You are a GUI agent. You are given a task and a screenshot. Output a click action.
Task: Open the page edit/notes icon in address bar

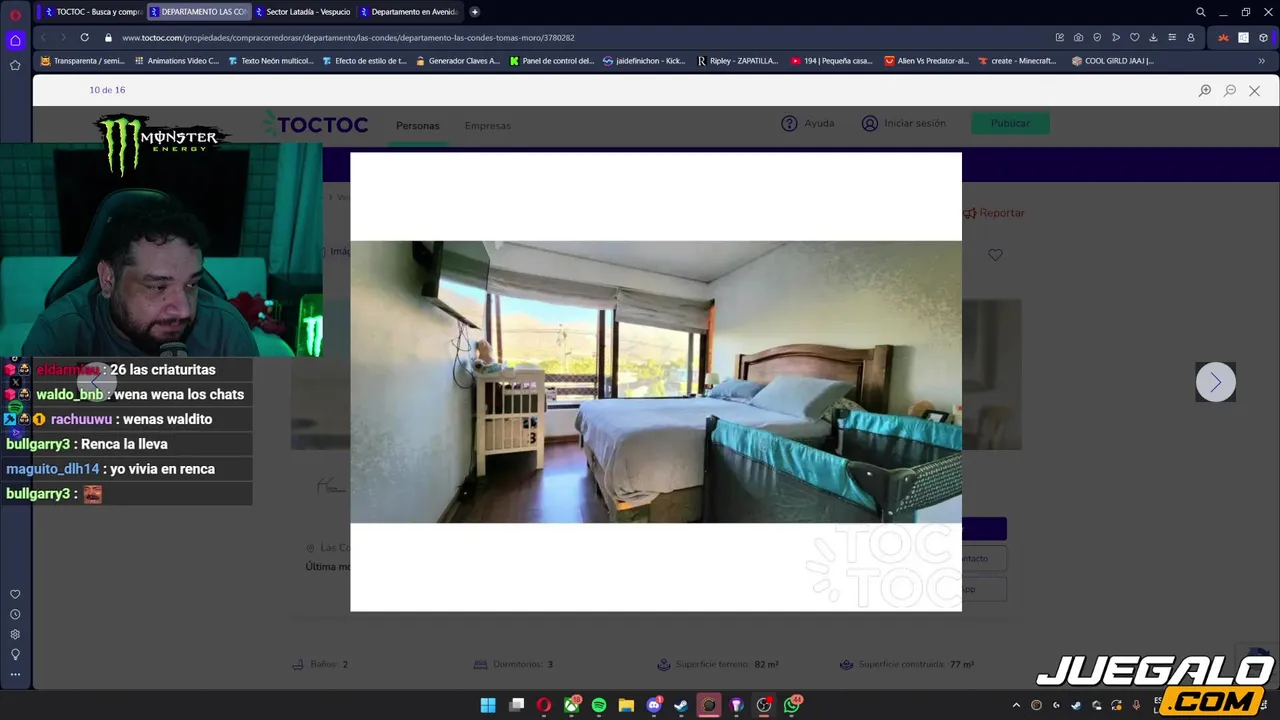pos(1059,38)
